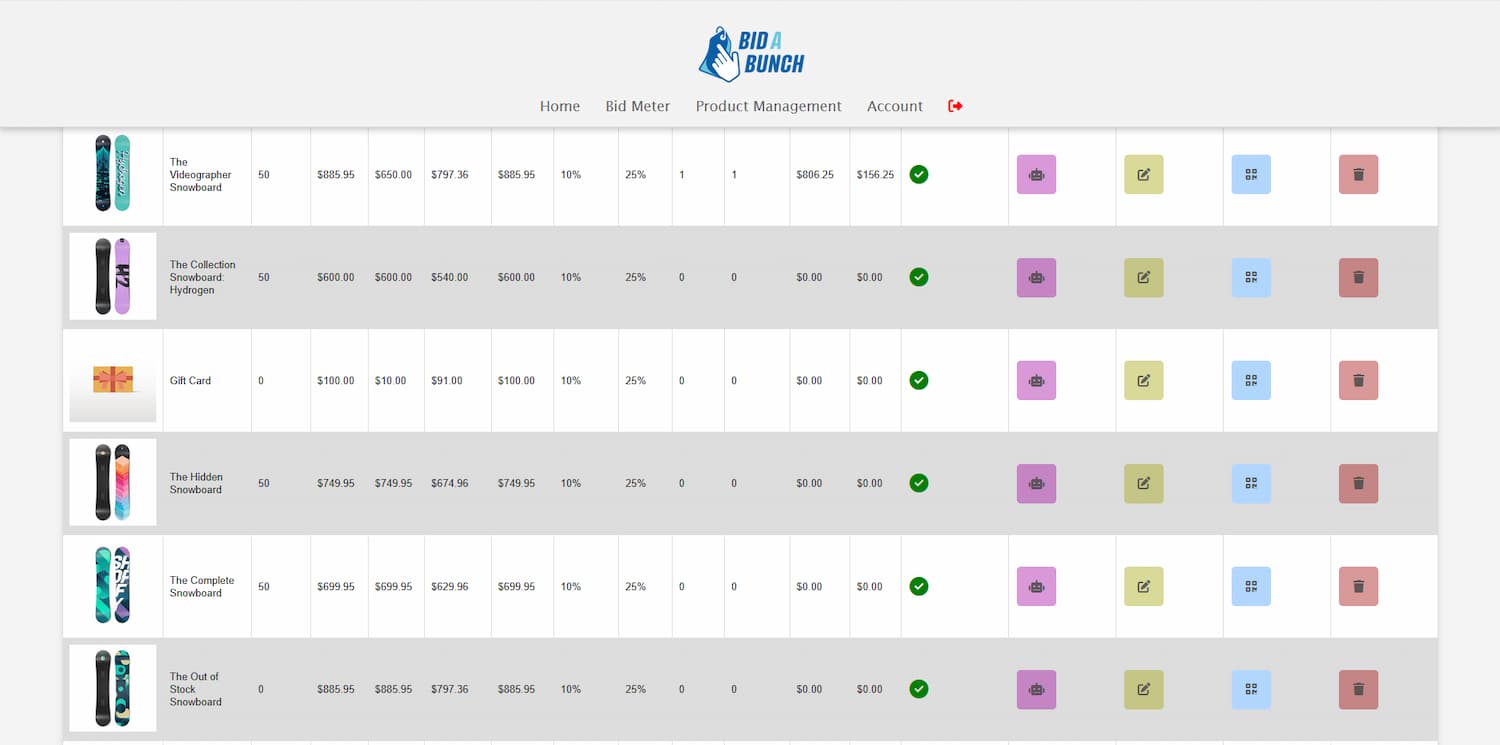This screenshot has width=1500, height=745.
Task: Open robot settings for Collection Snowboard: Hydrogen
Action: tap(1036, 278)
